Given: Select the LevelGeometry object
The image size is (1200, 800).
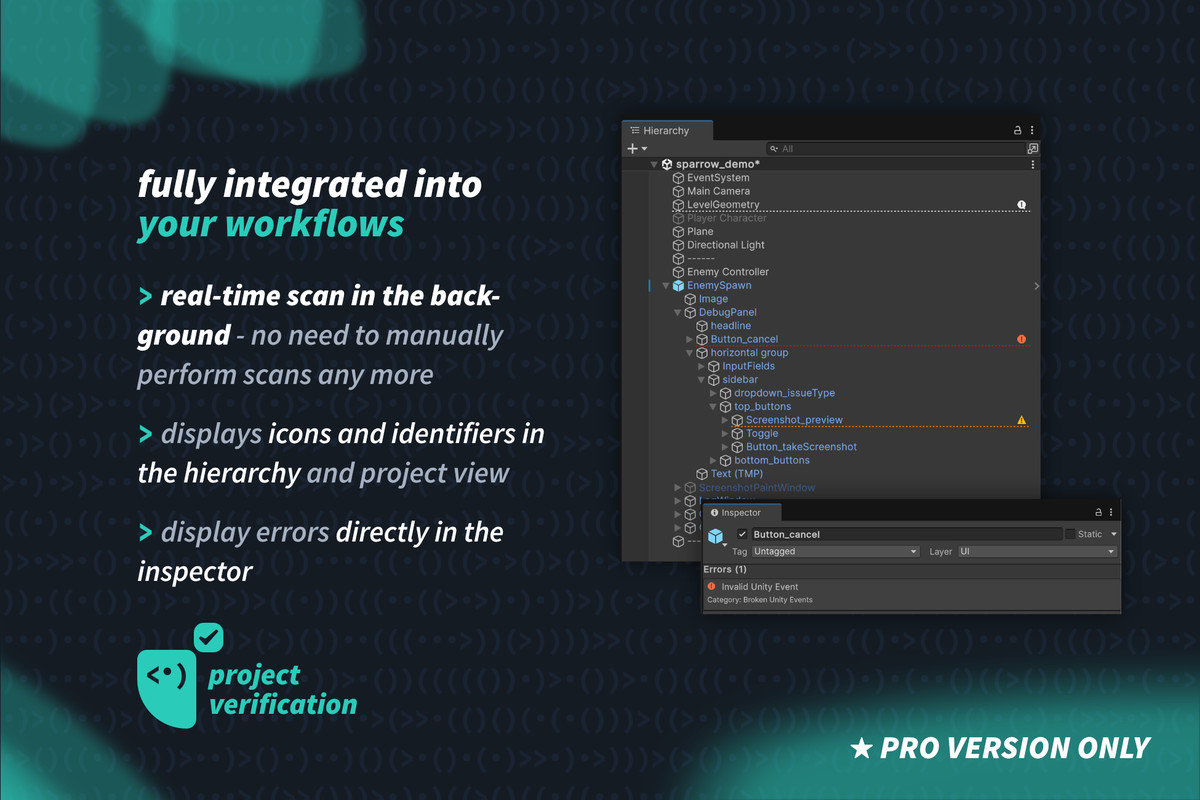Looking at the screenshot, I should click(x=723, y=205).
